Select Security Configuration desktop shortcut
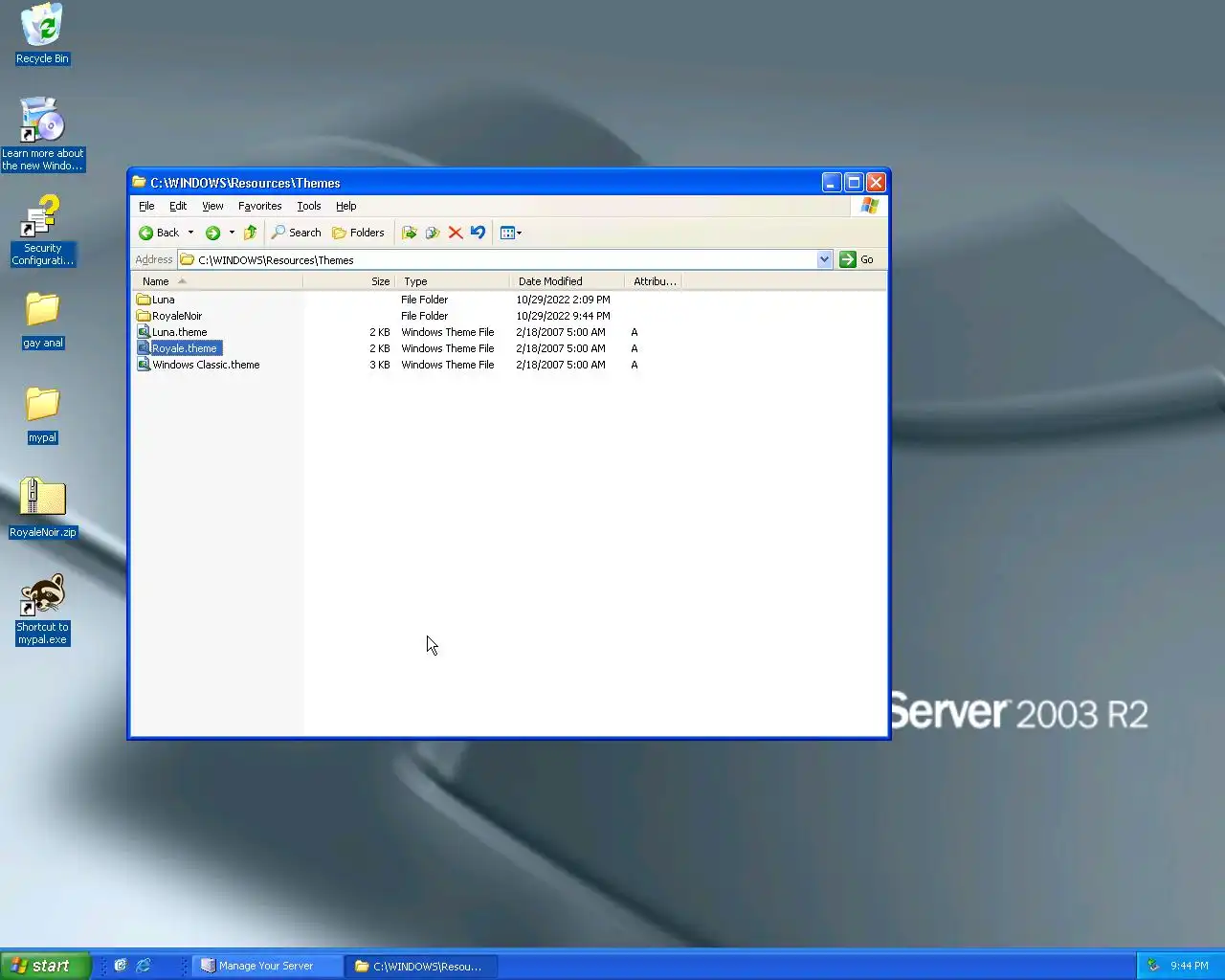 click(x=42, y=231)
